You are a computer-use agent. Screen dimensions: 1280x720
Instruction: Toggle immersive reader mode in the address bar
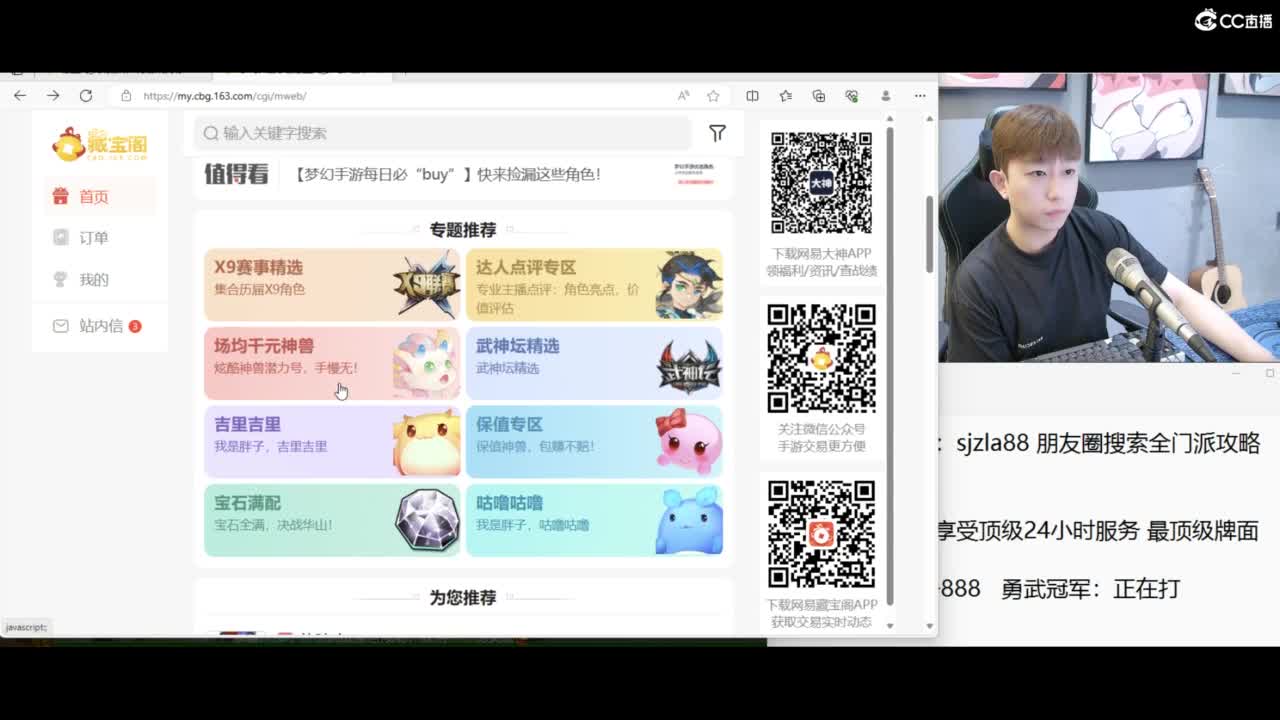point(683,96)
